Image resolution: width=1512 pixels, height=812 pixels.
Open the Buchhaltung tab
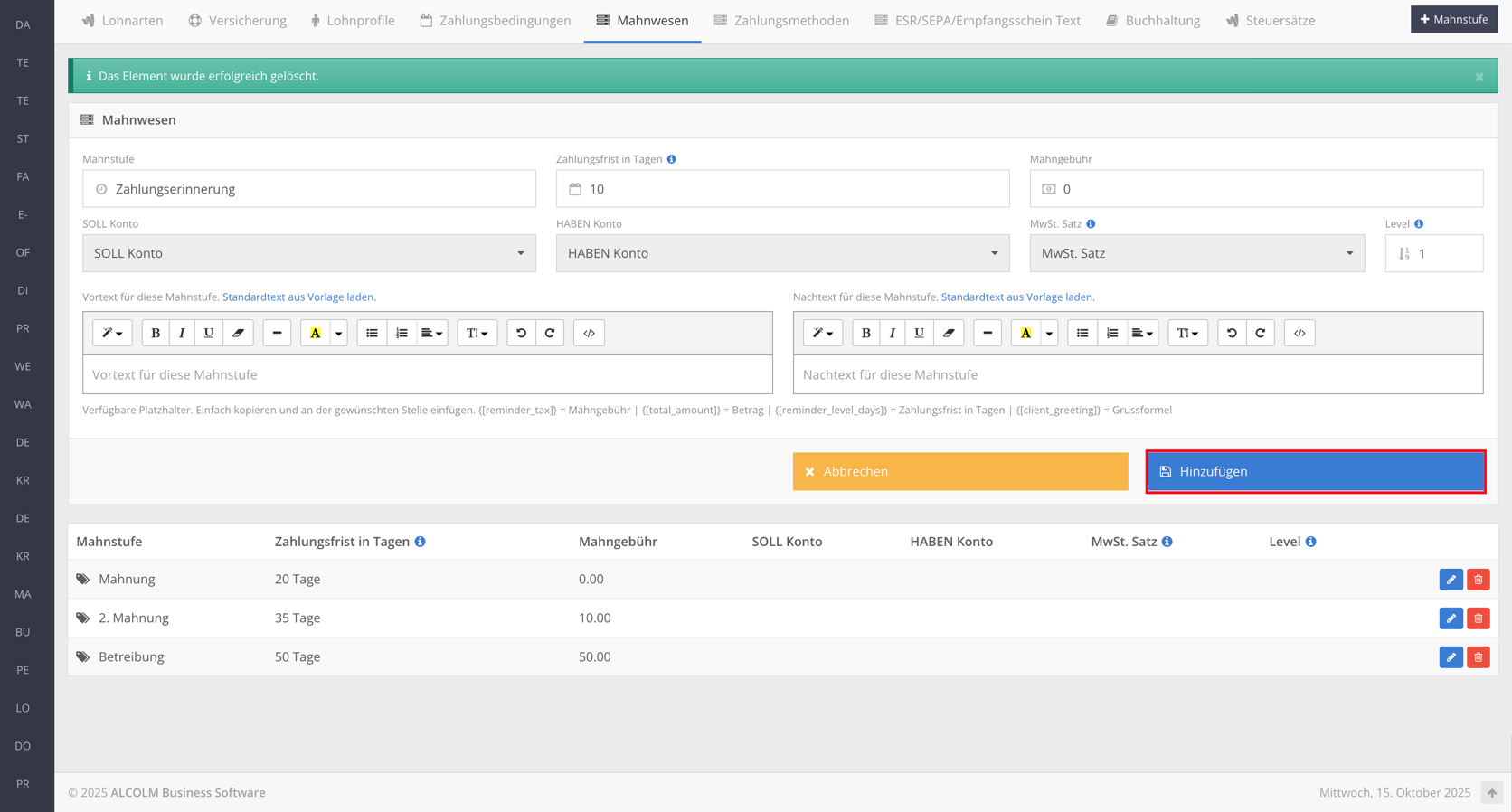pyautogui.click(x=1153, y=20)
